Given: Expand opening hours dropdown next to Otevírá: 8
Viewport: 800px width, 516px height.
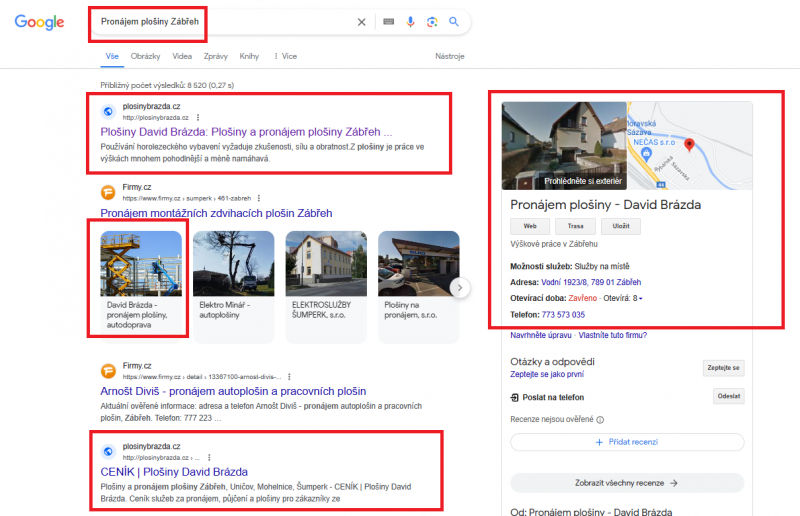Looking at the screenshot, I should point(641,299).
